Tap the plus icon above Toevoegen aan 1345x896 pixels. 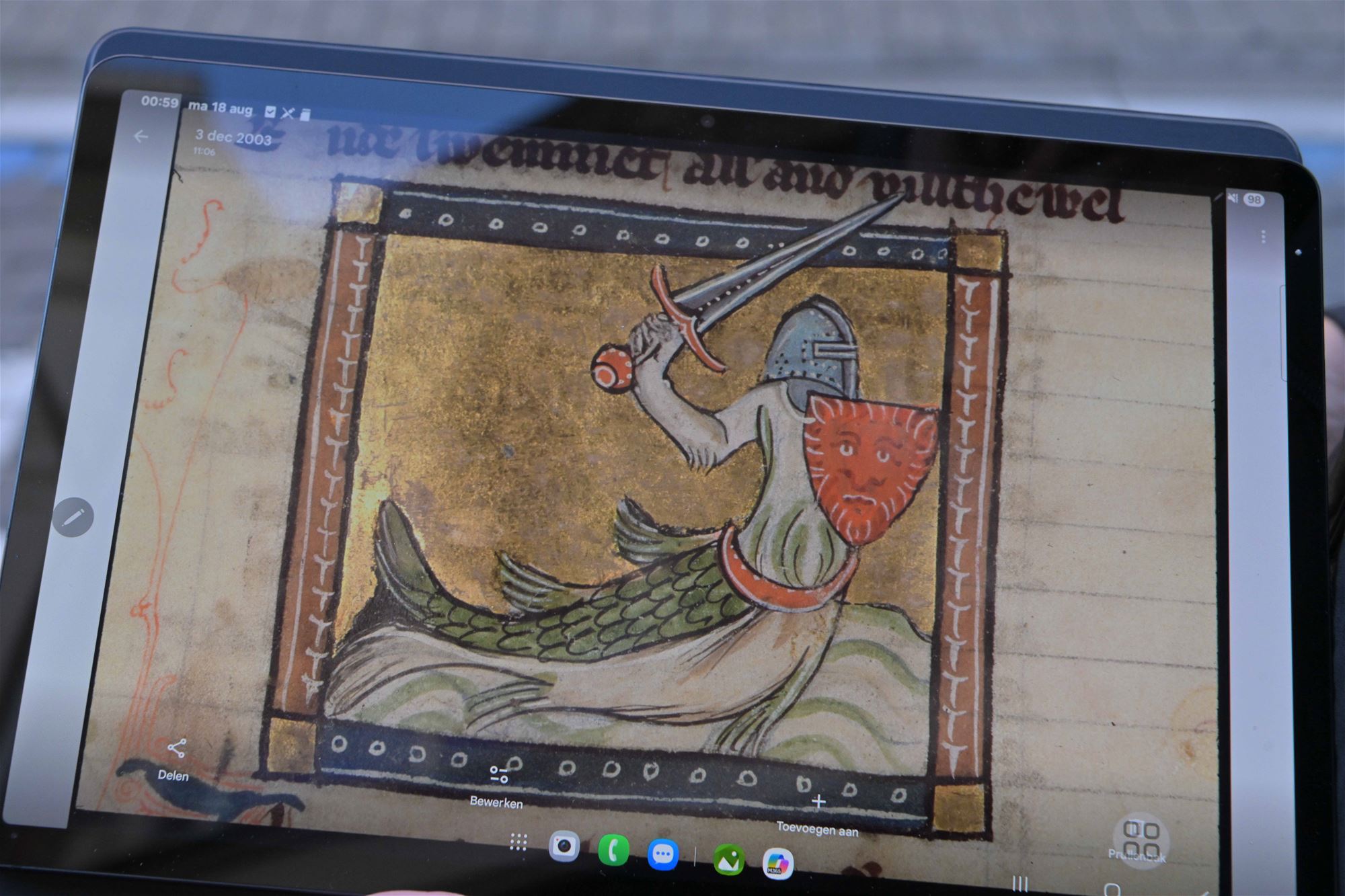[x=818, y=801]
